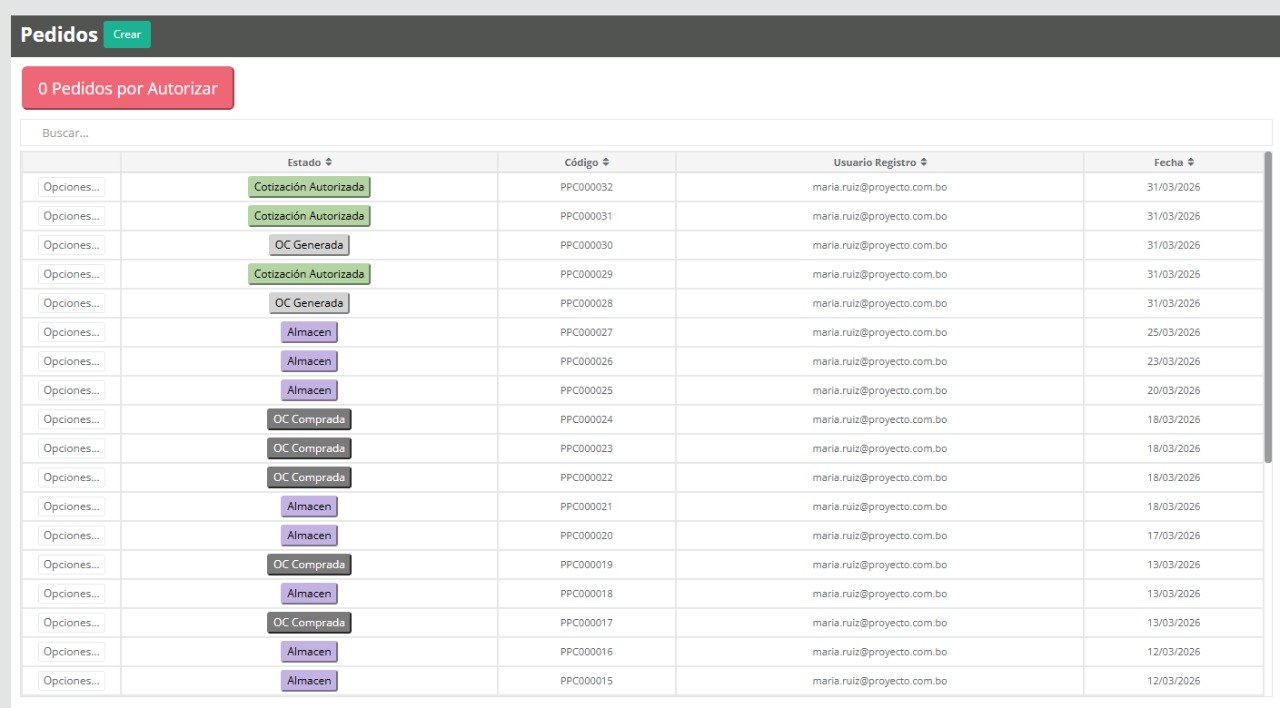The image size is (1280, 708).
Task: Click user email in PPC000031 row
Action: tap(879, 216)
